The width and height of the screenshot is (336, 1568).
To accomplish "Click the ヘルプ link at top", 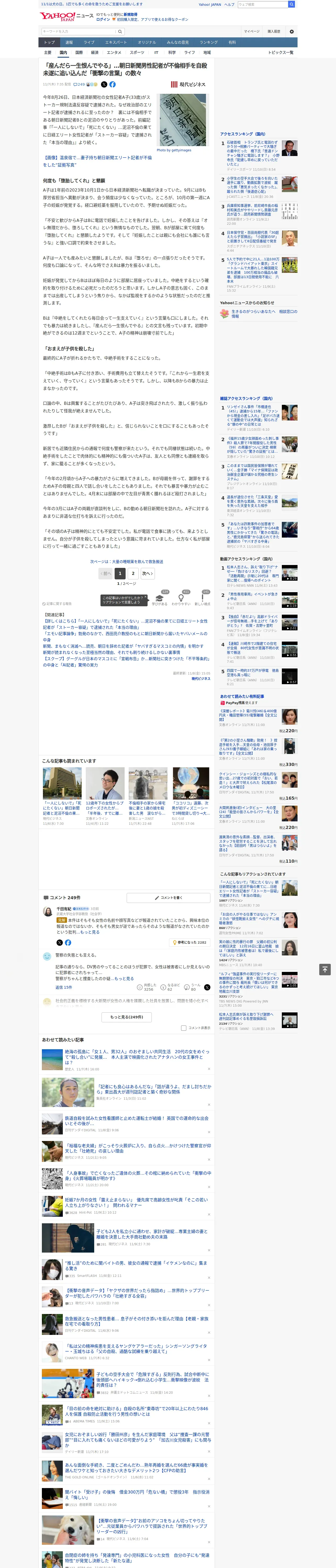I will (x=229, y=4).
